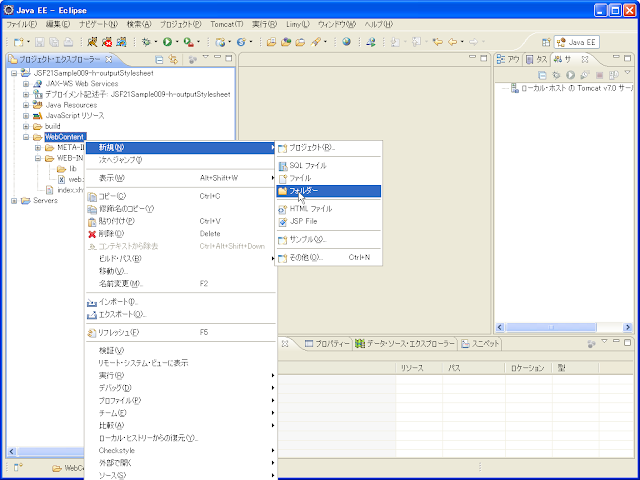640x480 pixels.
Task: Click the green Run toolbar icon
Action: 167,42
